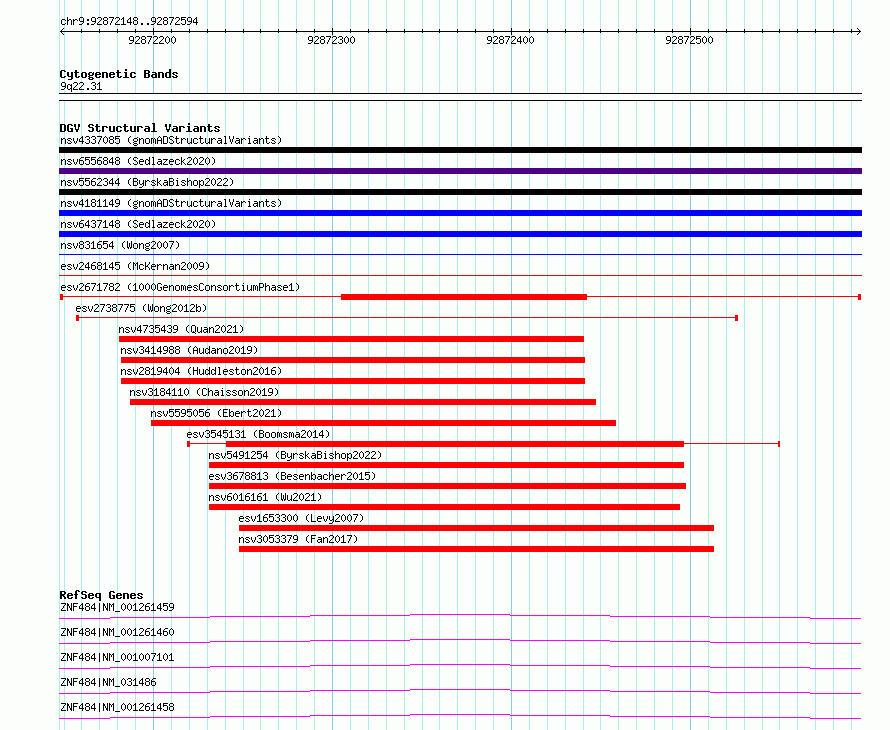Click the ZNF484|NM_001007101 transcript label

pos(117,657)
